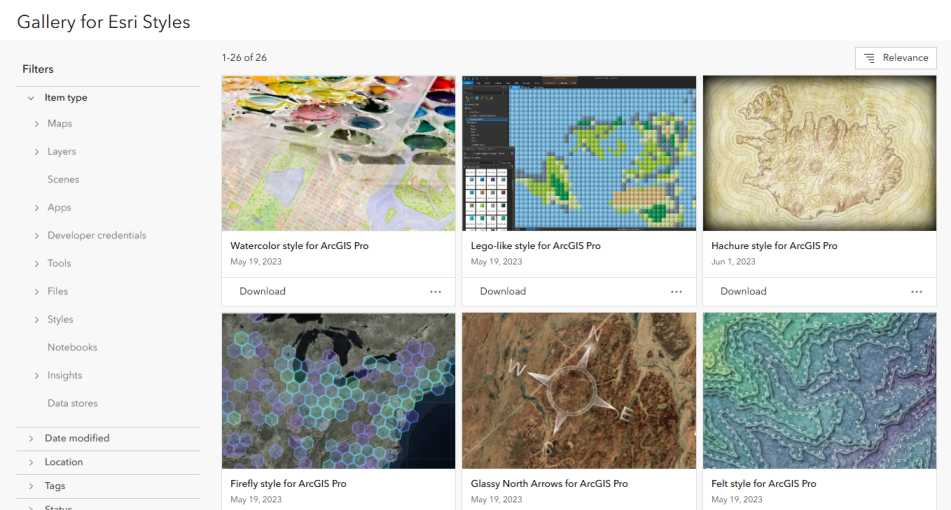Expand the Date modified filter section
This screenshot has width=951, height=510.
point(31,438)
